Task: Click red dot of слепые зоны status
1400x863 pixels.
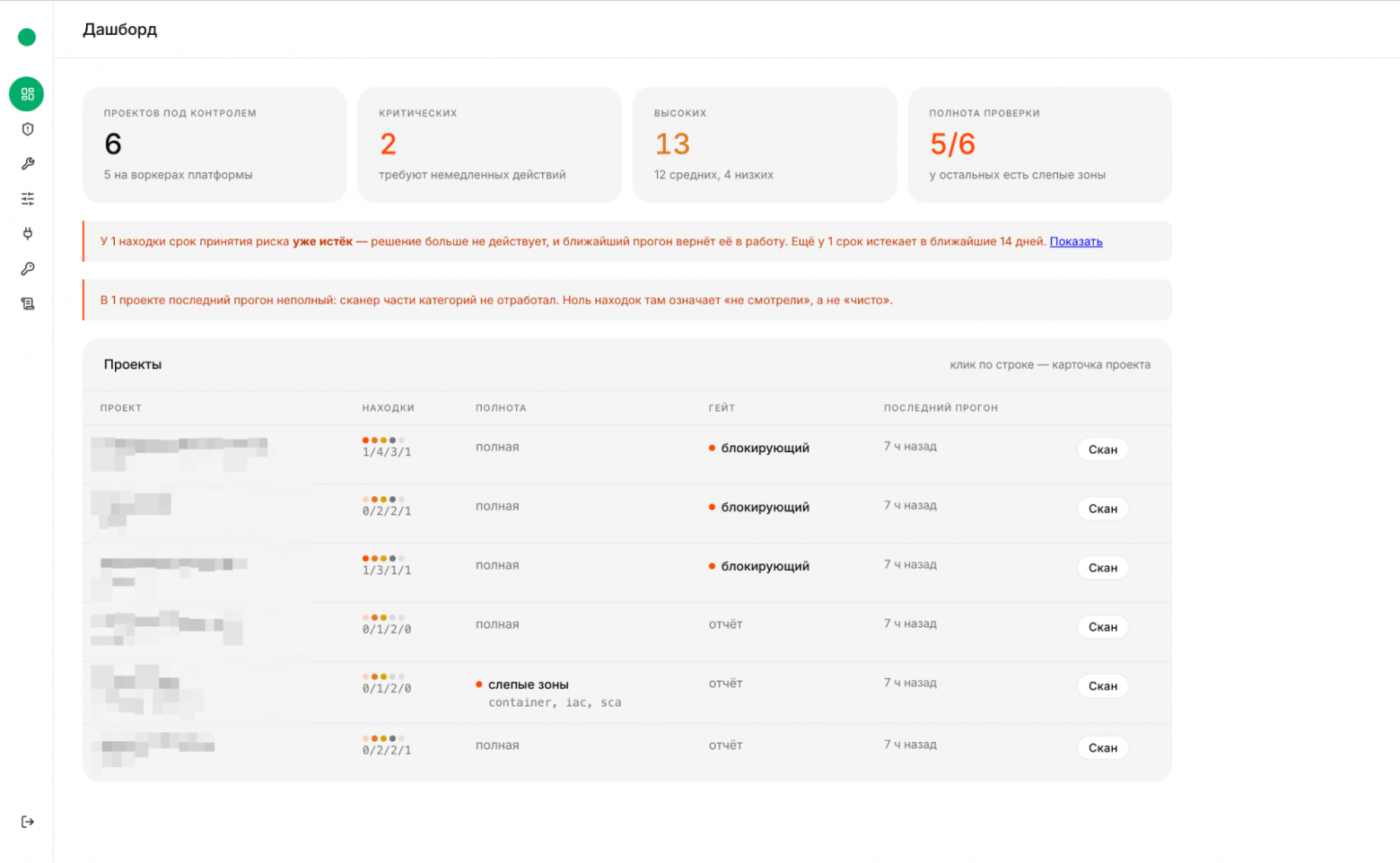Action: [479, 684]
